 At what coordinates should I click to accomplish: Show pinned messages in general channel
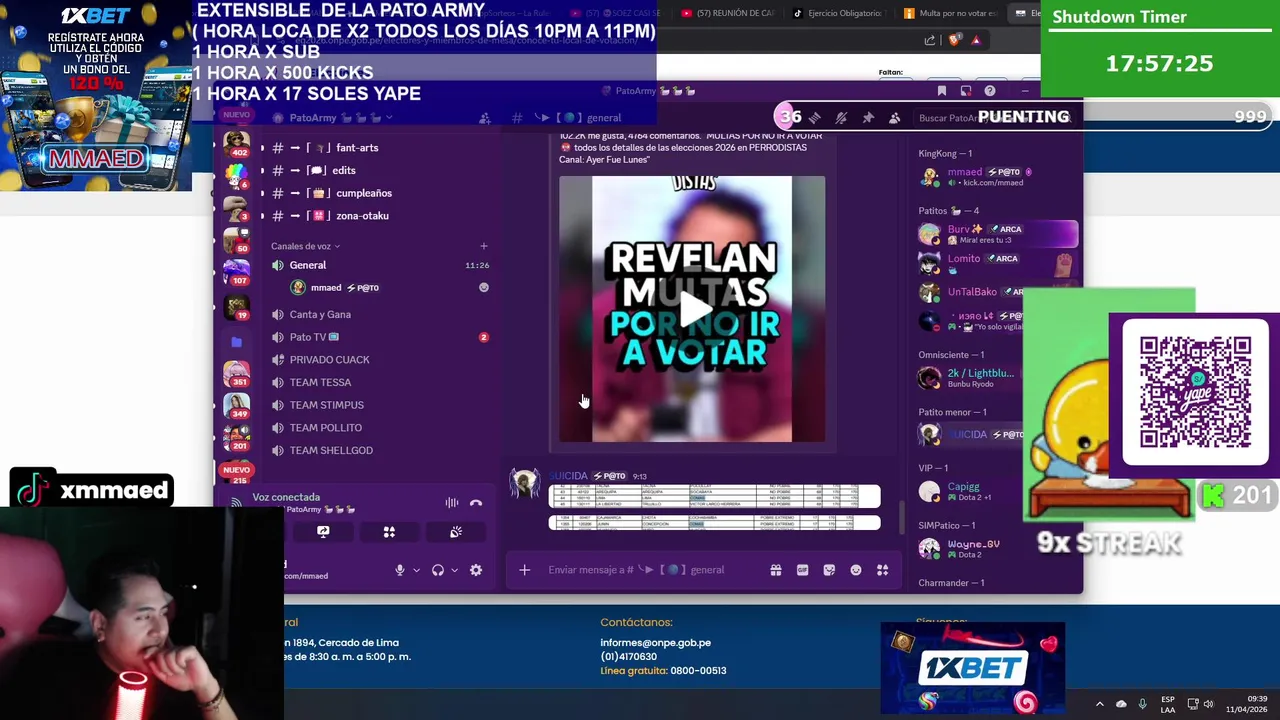click(x=868, y=118)
